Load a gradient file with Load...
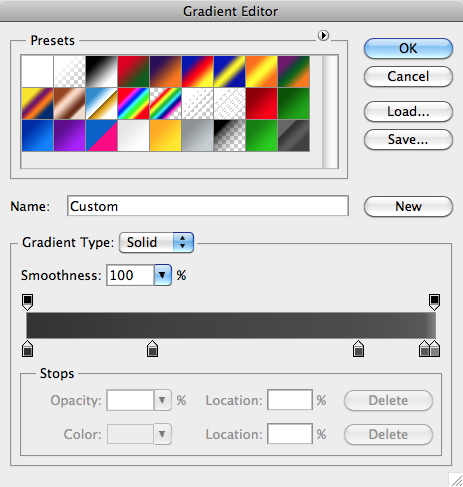 408,112
